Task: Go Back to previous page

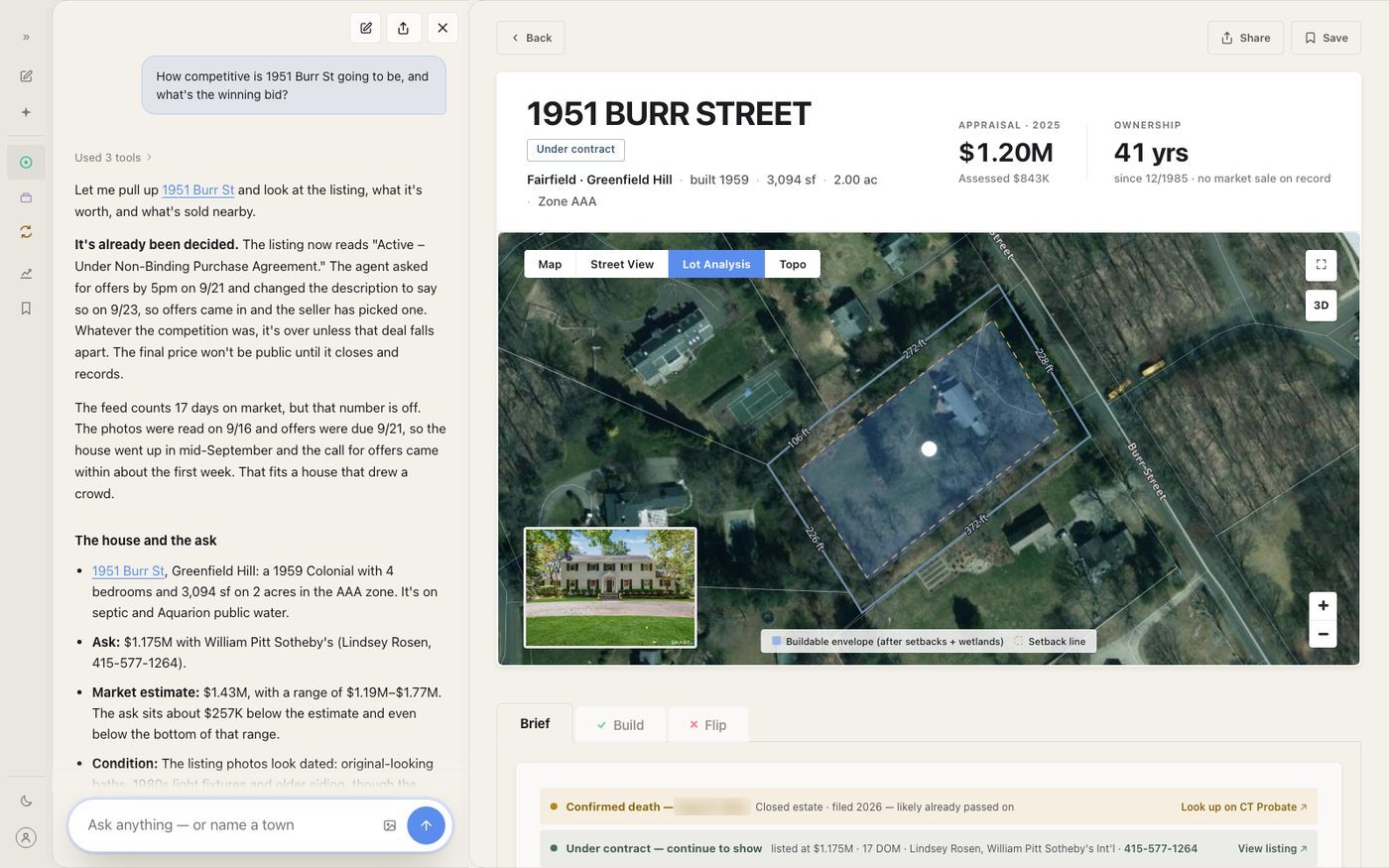Action: coord(531,38)
